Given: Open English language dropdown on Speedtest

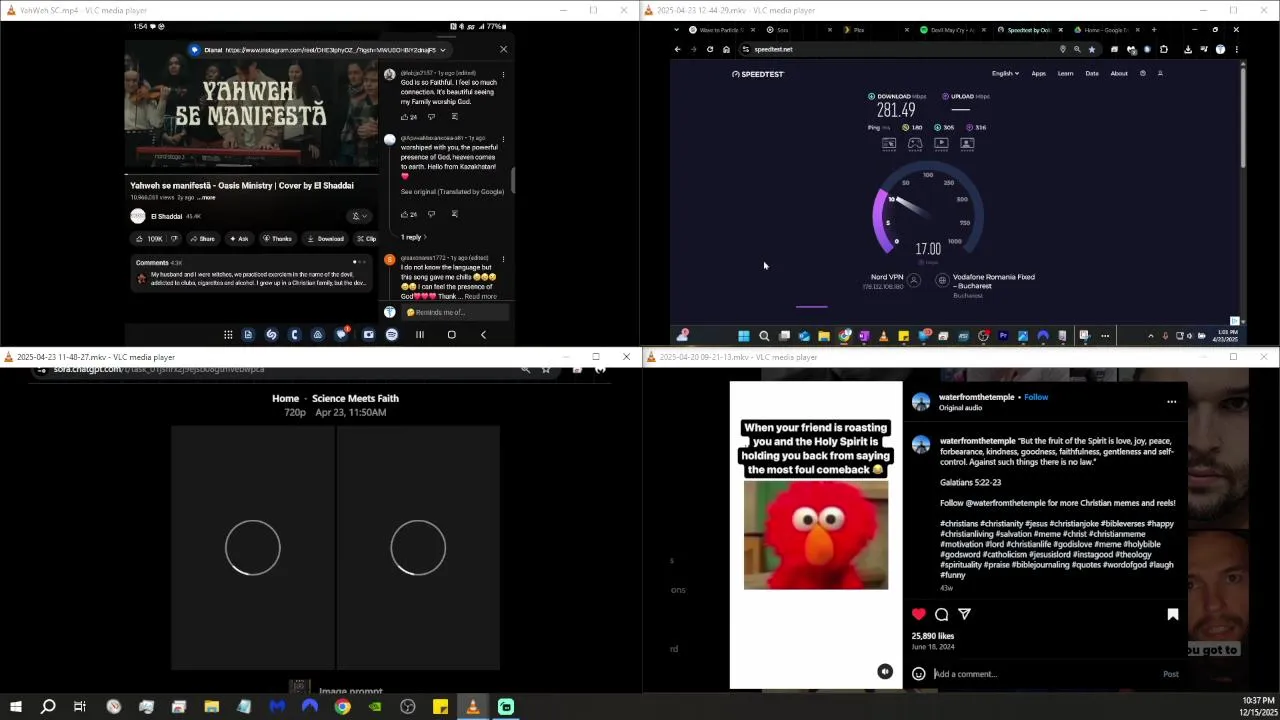Looking at the screenshot, I should tap(1005, 73).
